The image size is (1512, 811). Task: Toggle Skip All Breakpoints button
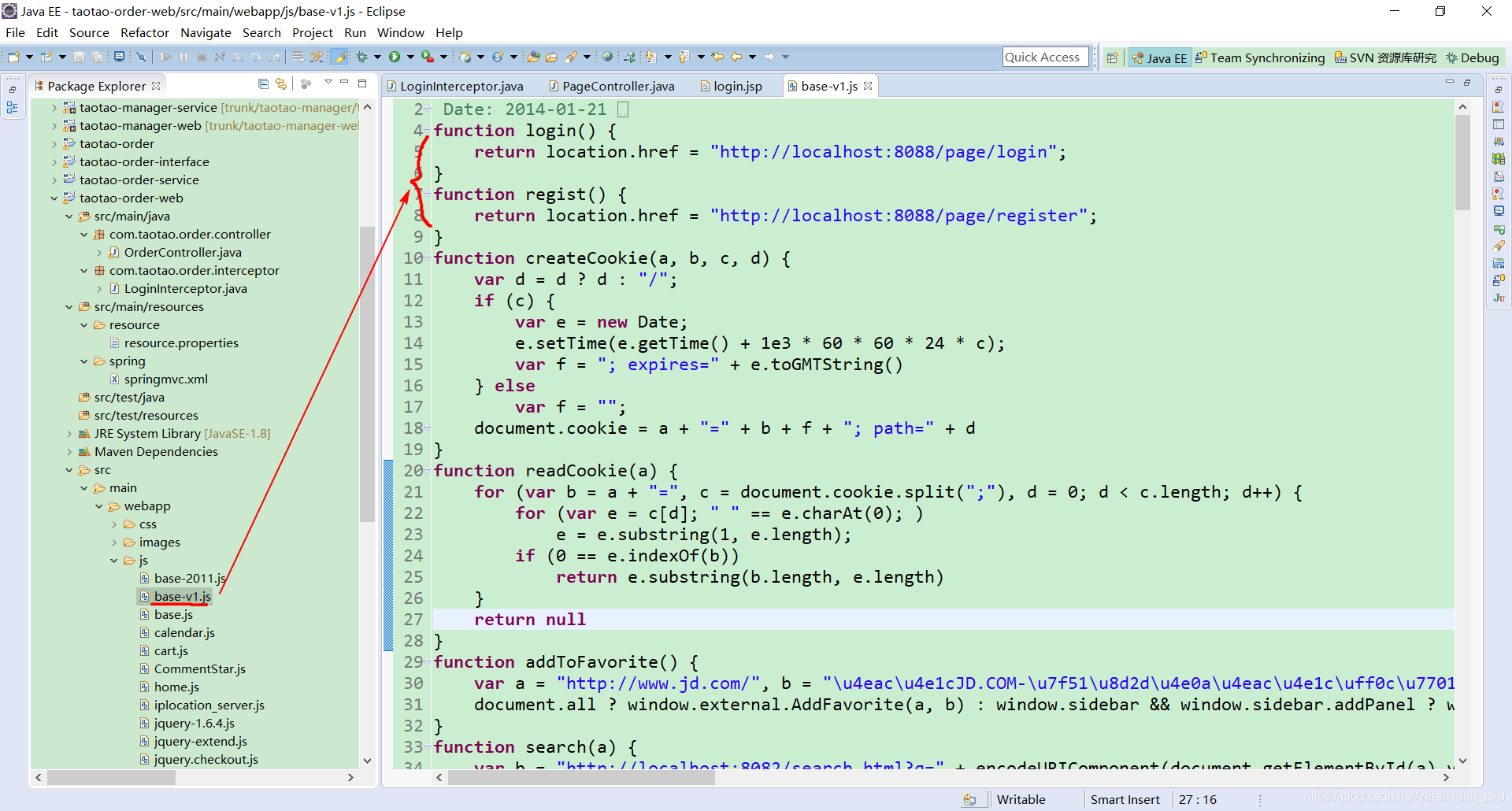[141, 57]
